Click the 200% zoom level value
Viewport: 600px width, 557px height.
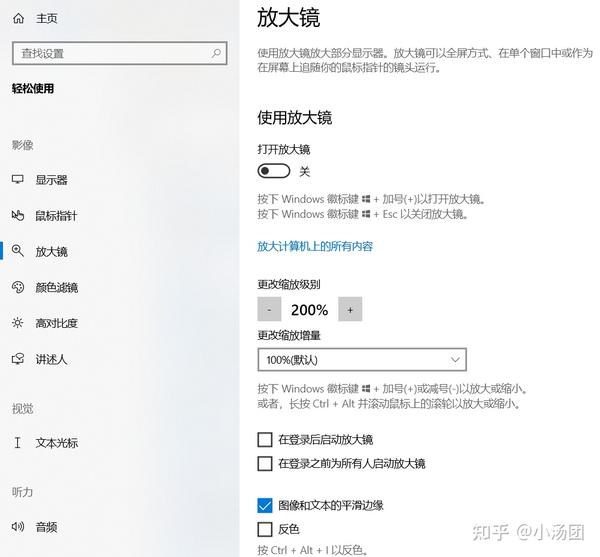click(x=309, y=309)
